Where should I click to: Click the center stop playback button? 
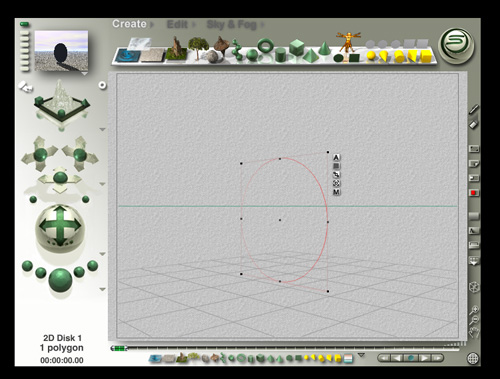[x=411, y=358]
